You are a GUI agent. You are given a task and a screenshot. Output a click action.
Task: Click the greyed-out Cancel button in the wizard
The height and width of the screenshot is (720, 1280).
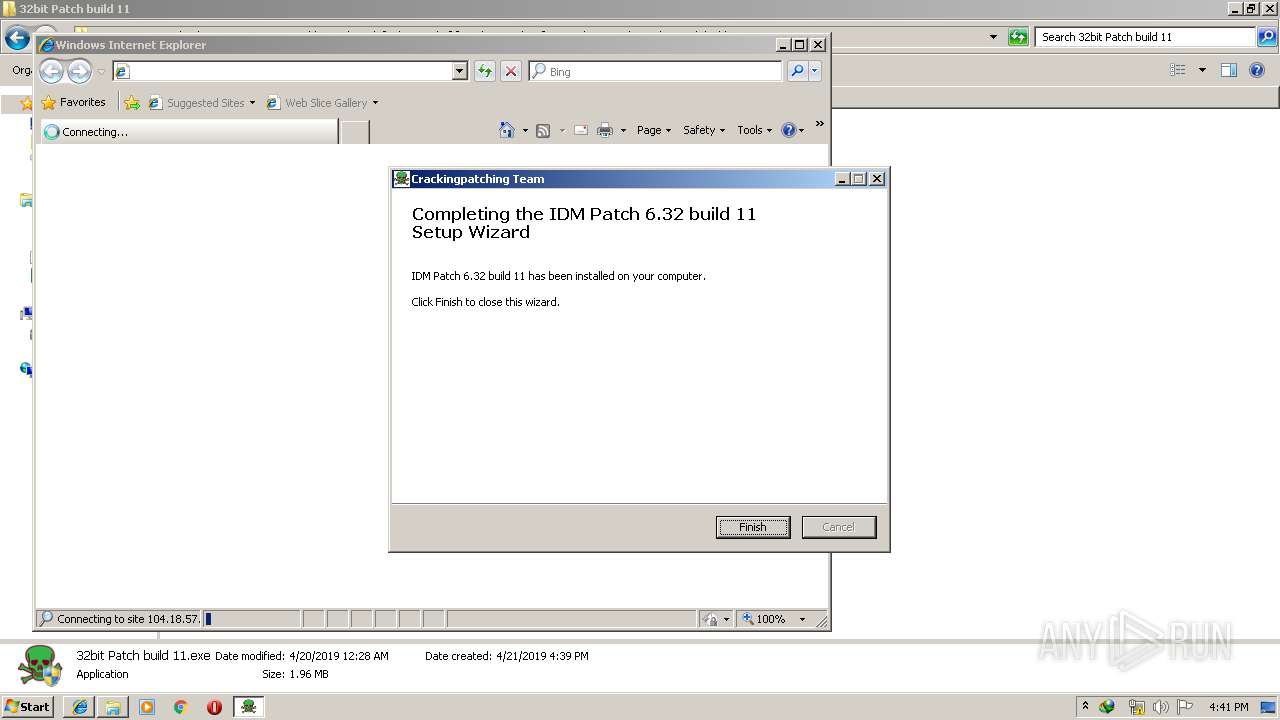tap(839, 527)
